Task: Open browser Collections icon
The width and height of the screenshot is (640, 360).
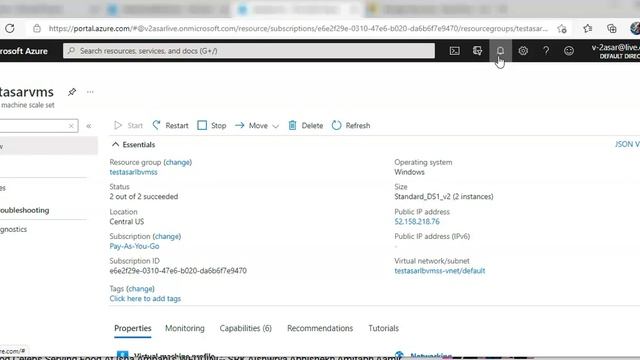Action: (x=611, y=29)
